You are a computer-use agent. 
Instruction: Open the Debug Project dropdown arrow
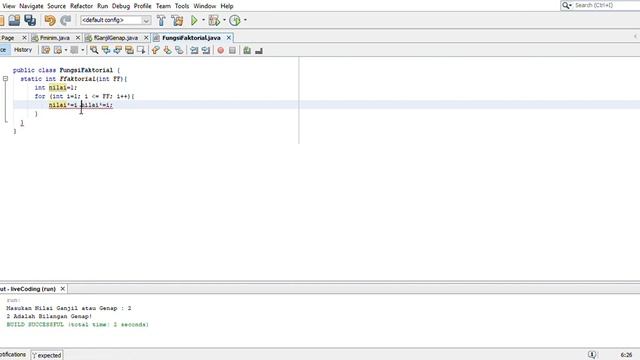pyautogui.click(x=224, y=20)
